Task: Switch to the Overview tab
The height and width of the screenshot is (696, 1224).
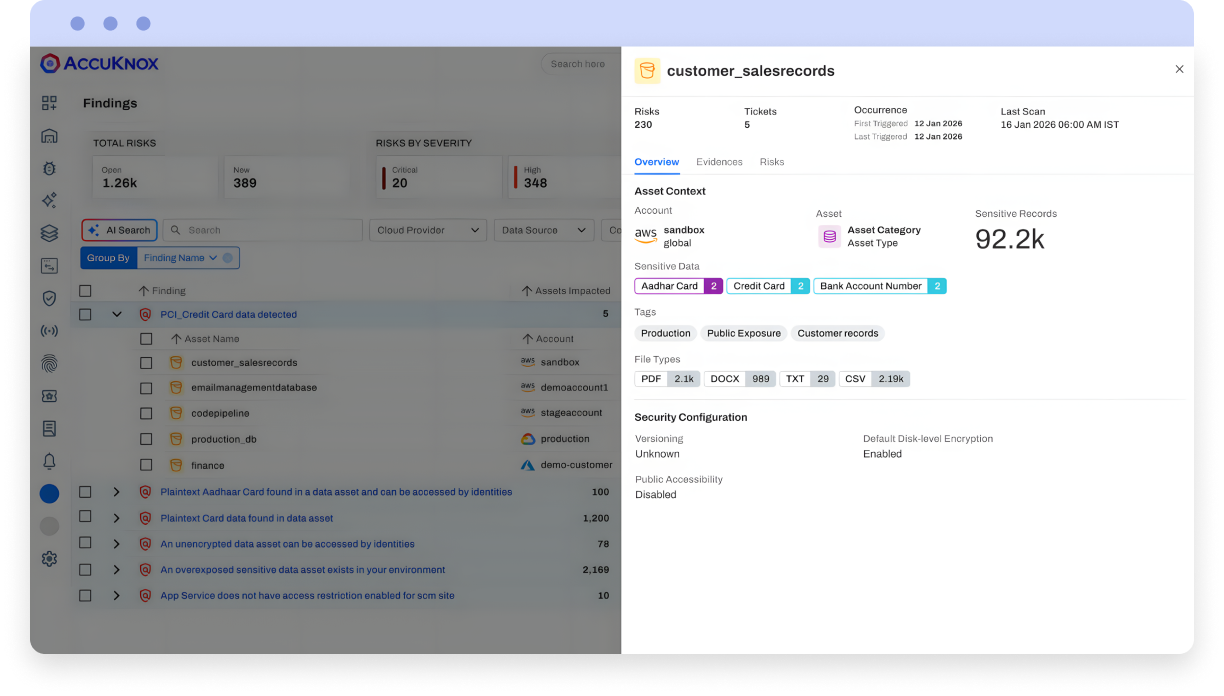Action: [x=656, y=162]
